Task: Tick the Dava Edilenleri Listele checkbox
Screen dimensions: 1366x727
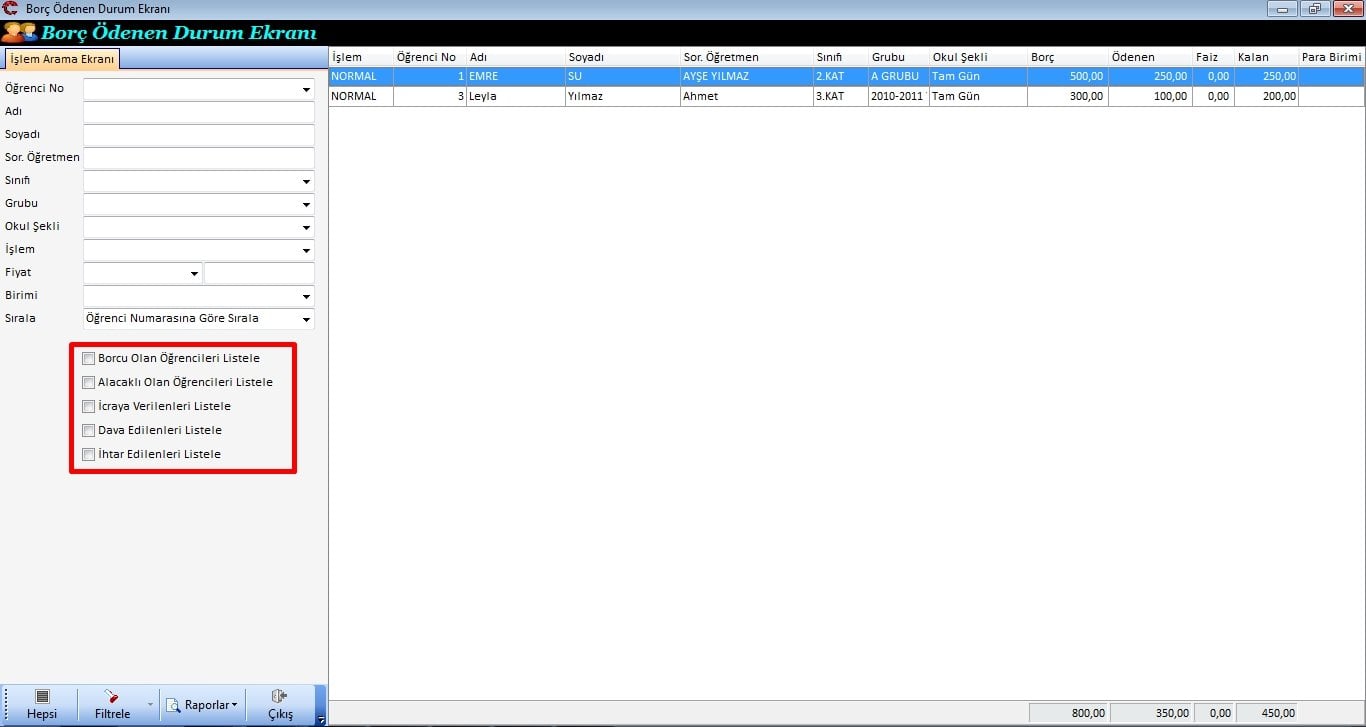Action: coord(89,430)
